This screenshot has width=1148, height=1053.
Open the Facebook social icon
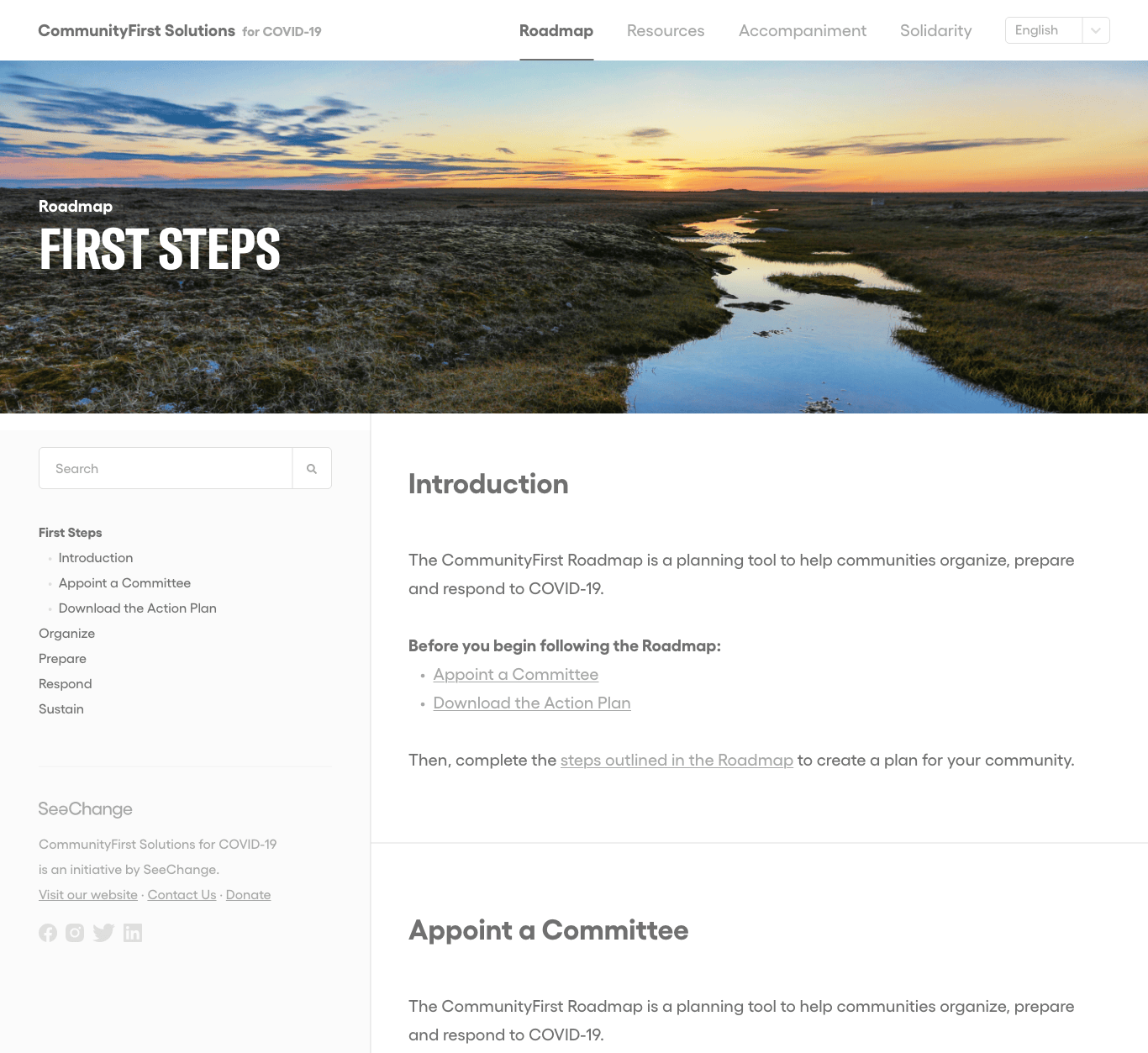[x=48, y=933]
